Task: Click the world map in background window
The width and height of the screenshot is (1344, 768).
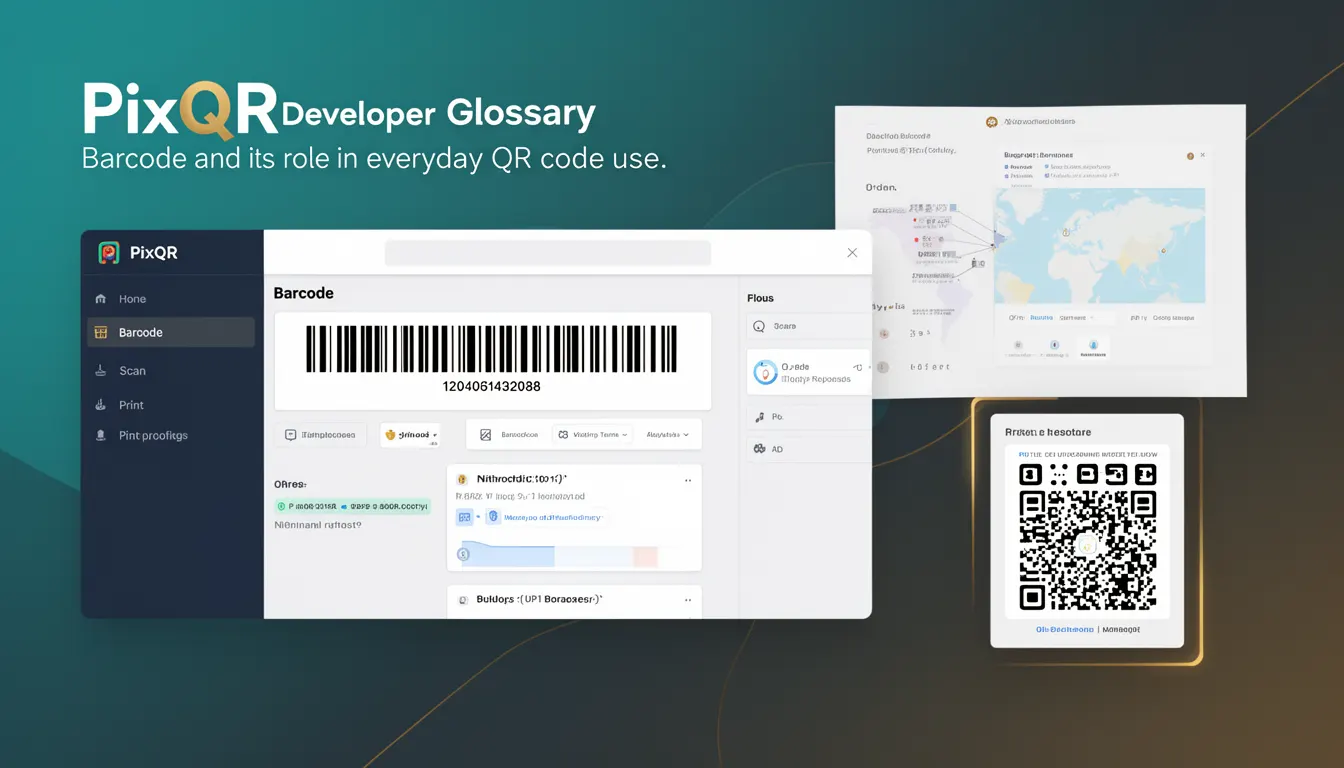Action: pyautogui.click(x=1099, y=246)
